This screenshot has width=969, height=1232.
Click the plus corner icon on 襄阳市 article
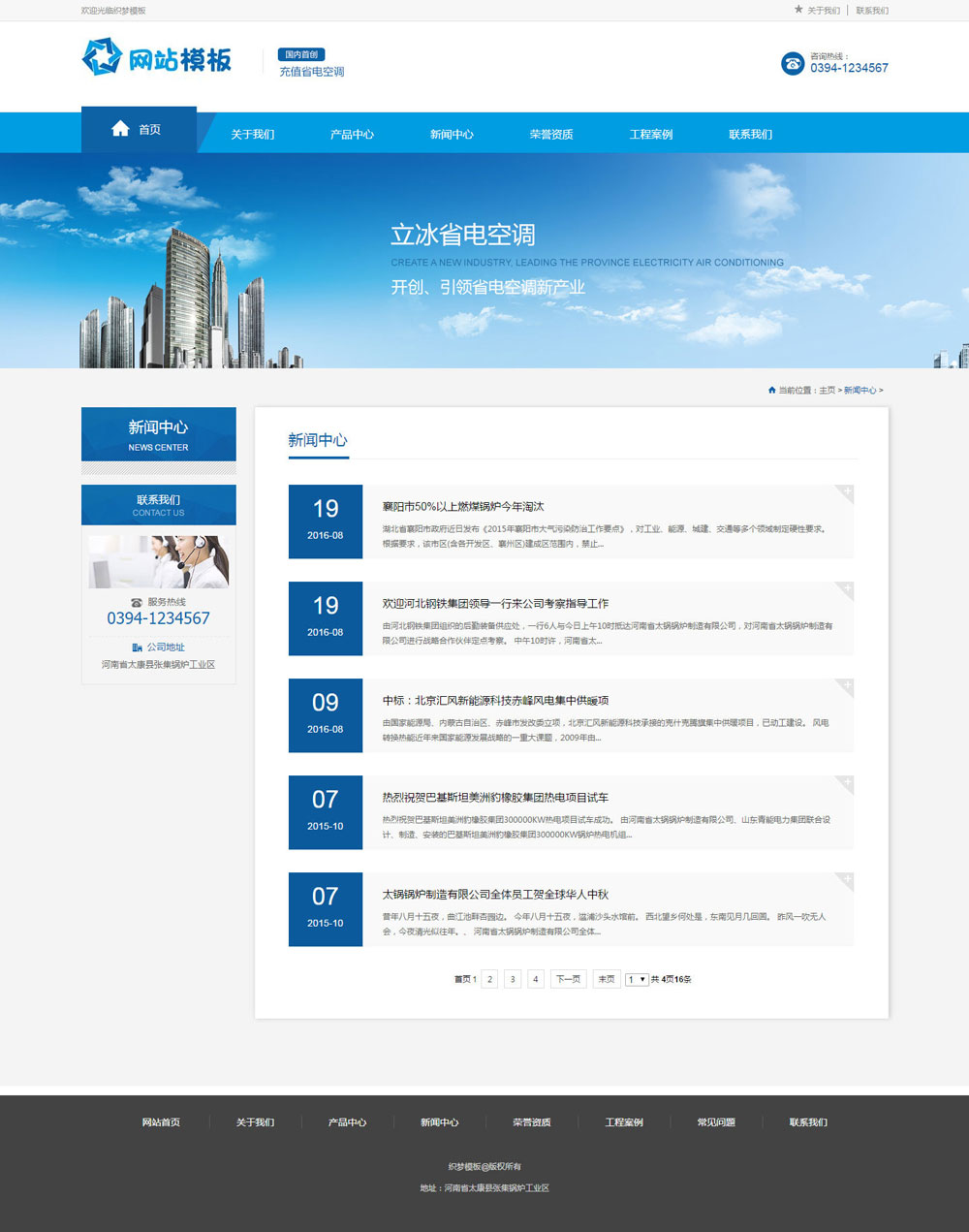click(x=846, y=492)
